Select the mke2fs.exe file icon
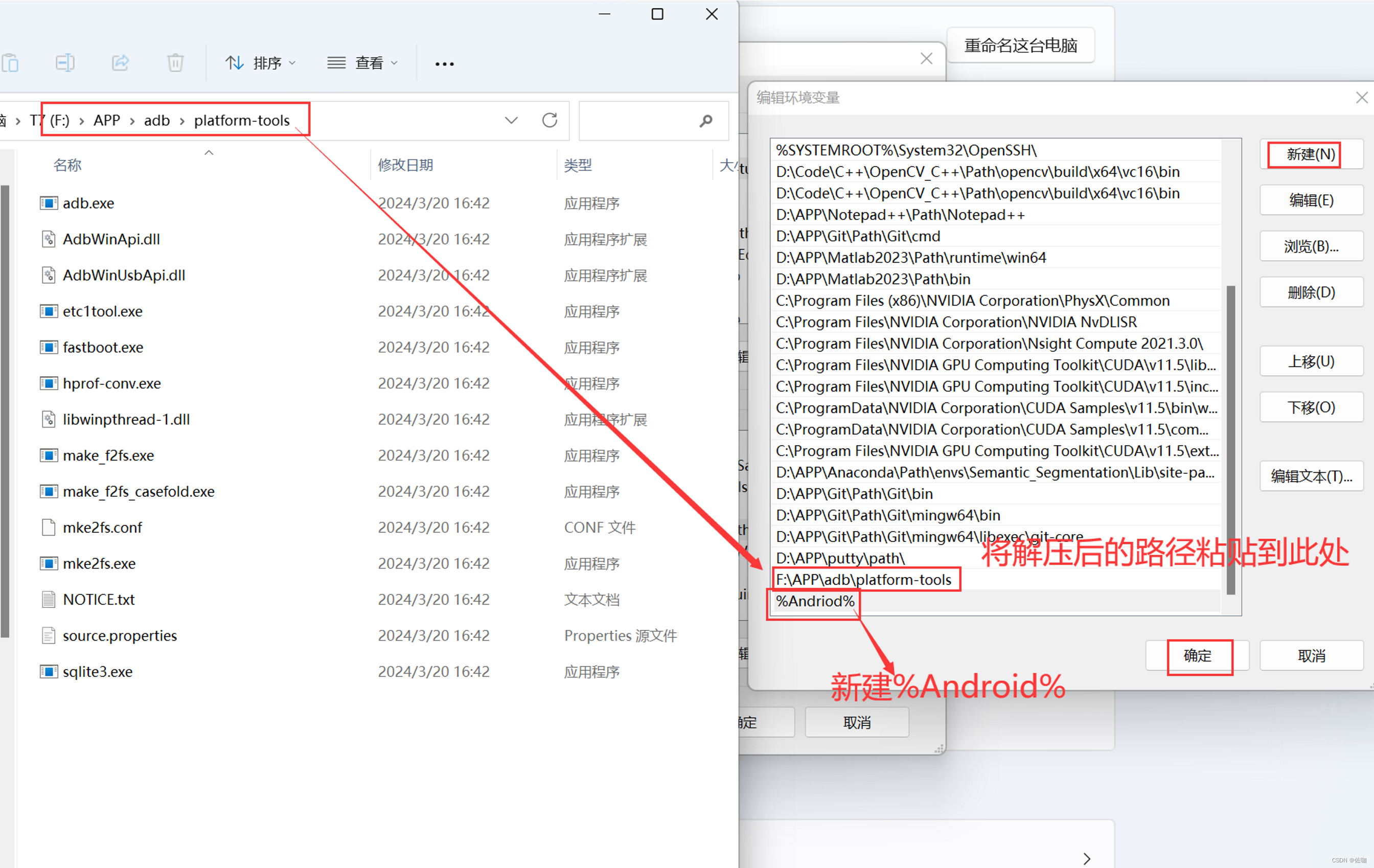 click(49, 563)
